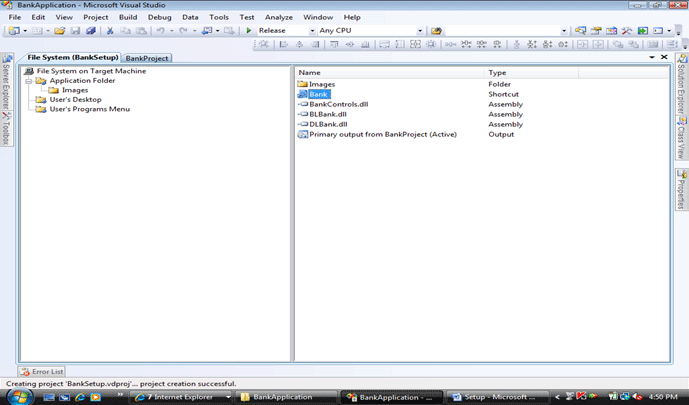Click the Save icon in toolbar
Viewport: 689px width, 405px height.
click(x=76, y=30)
